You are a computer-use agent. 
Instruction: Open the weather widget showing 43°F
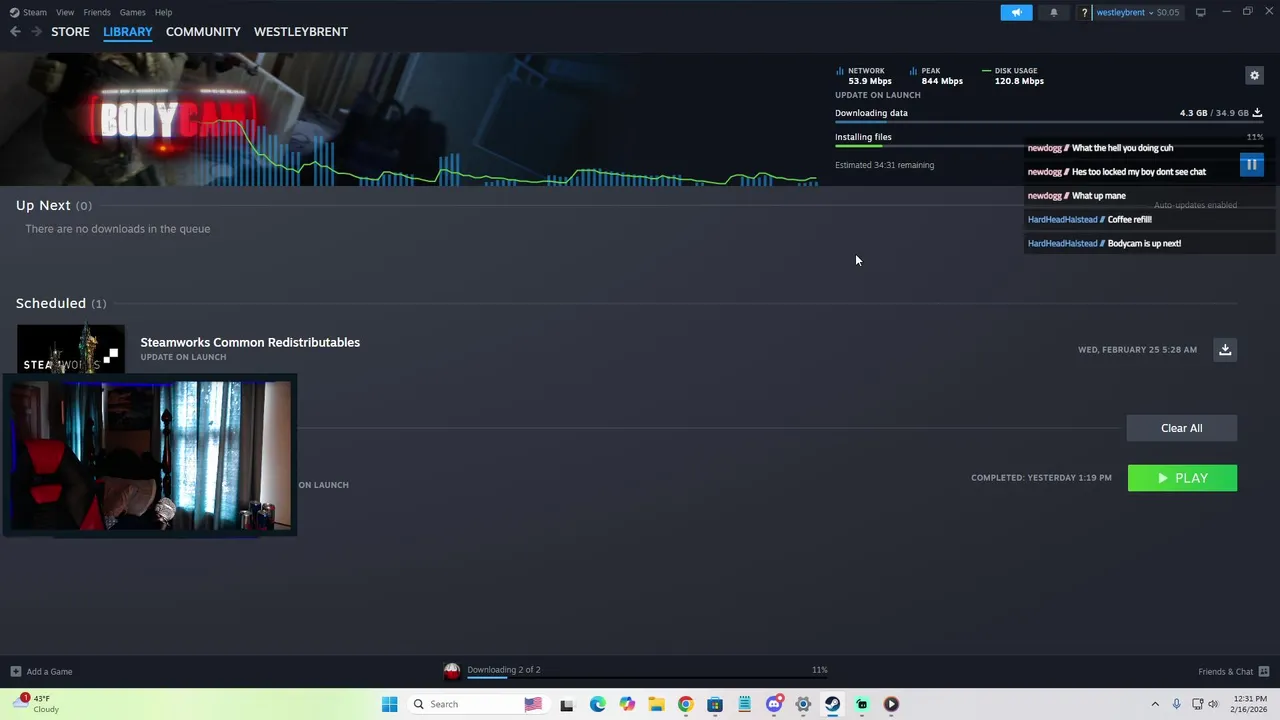(x=35, y=704)
